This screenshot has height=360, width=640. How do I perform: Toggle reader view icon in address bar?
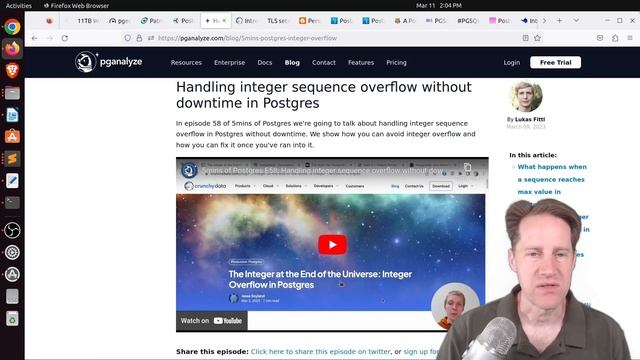coord(526,38)
